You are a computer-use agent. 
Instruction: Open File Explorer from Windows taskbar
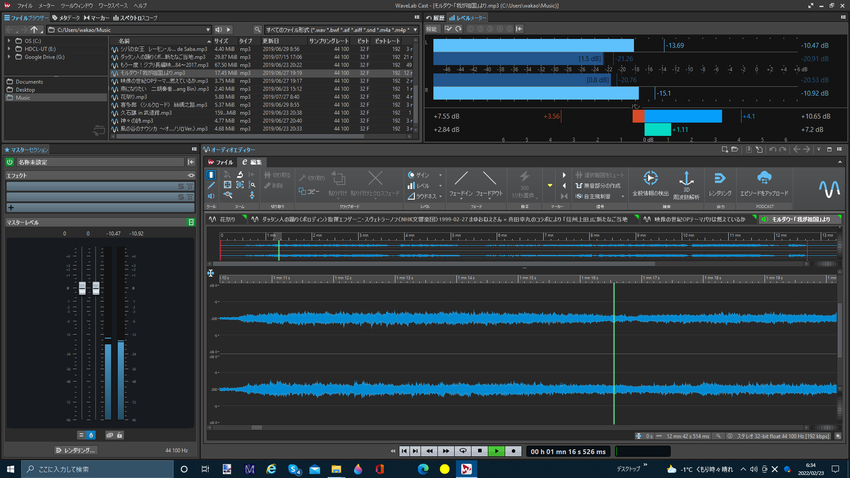pos(336,469)
